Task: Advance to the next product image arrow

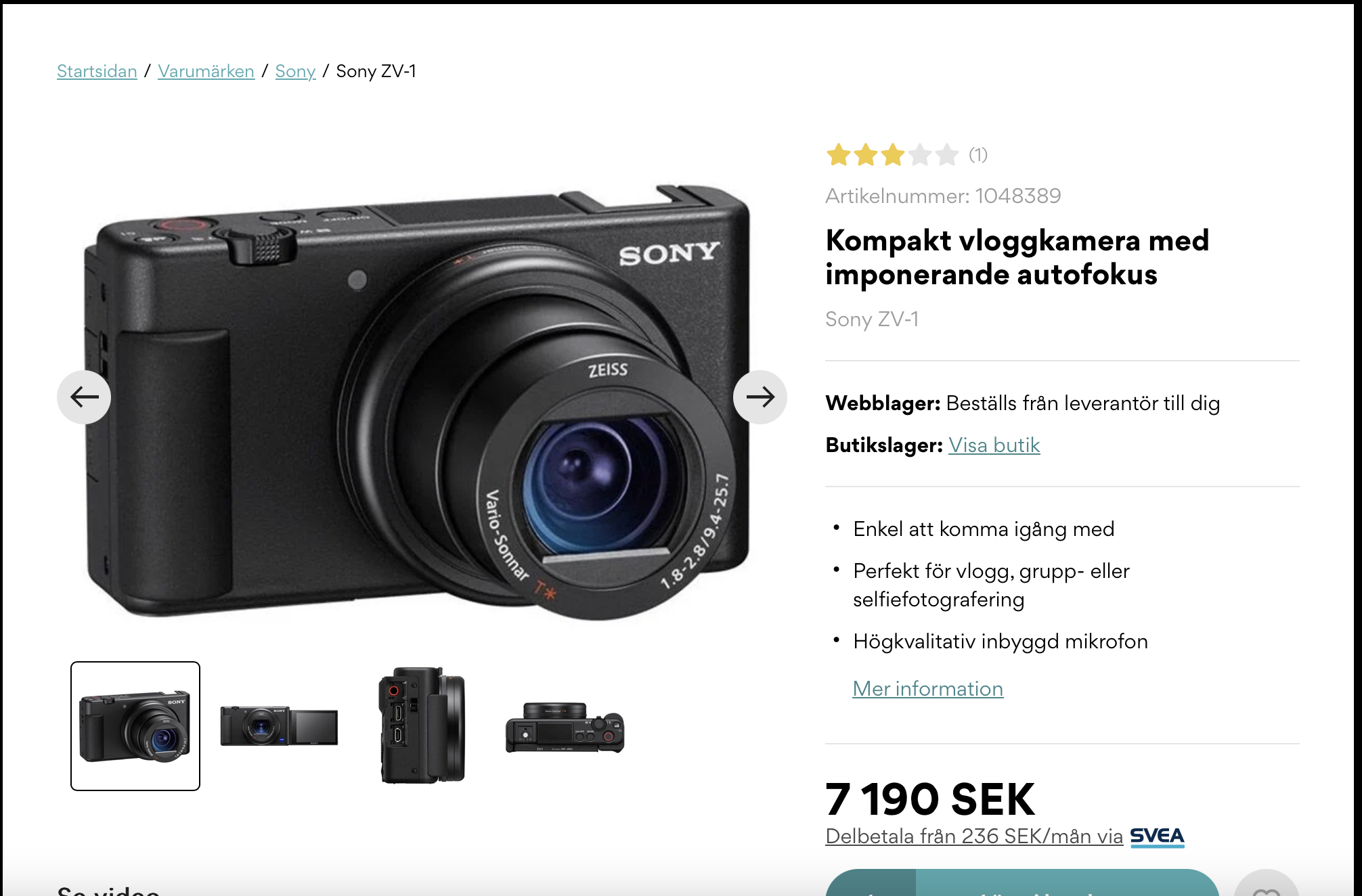Action: [760, 397]
